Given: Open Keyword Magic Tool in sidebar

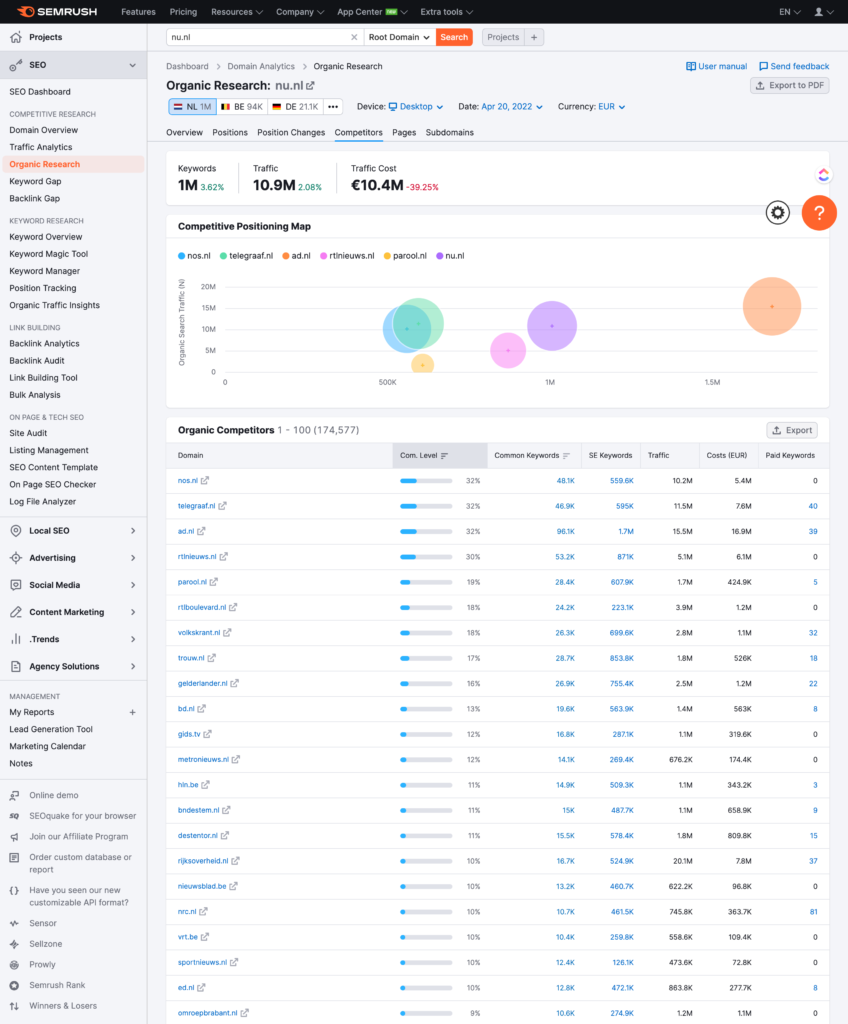Looking at the screenshot, I should 48,254.
